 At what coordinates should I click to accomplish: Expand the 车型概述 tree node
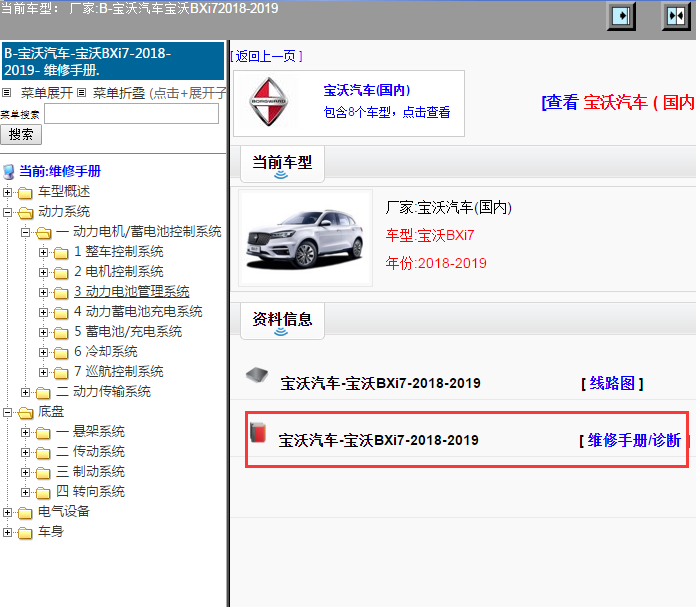pyautogui.click(x=7, y=192)
